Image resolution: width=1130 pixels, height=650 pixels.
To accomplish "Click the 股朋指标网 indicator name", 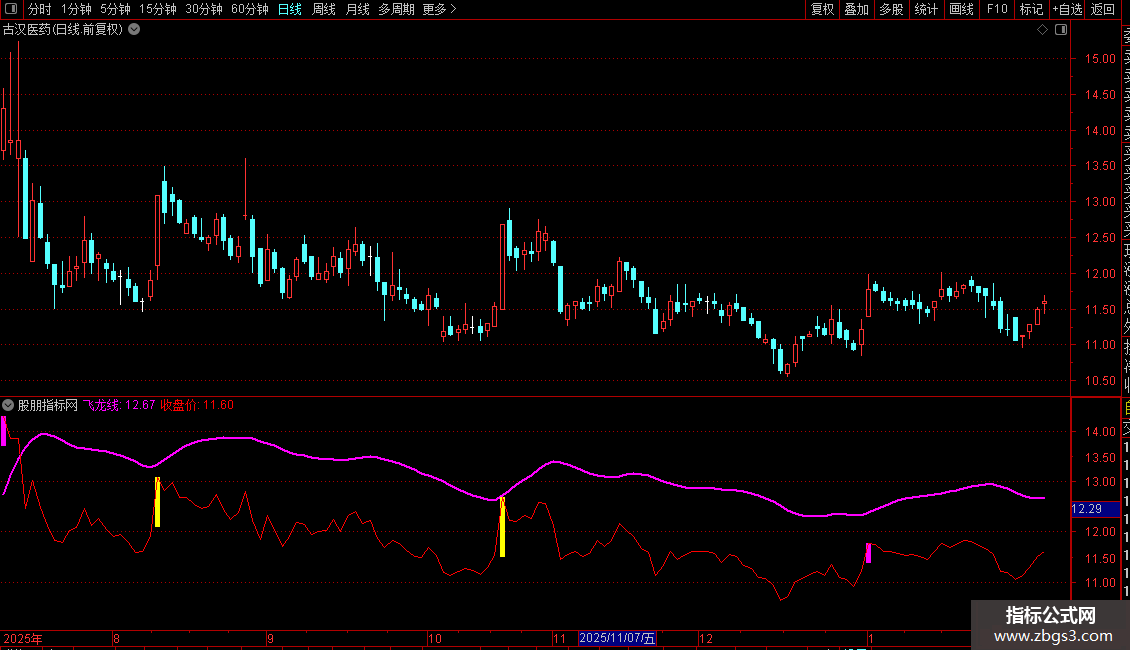I will pyautogui.click(x=48, y=405).
